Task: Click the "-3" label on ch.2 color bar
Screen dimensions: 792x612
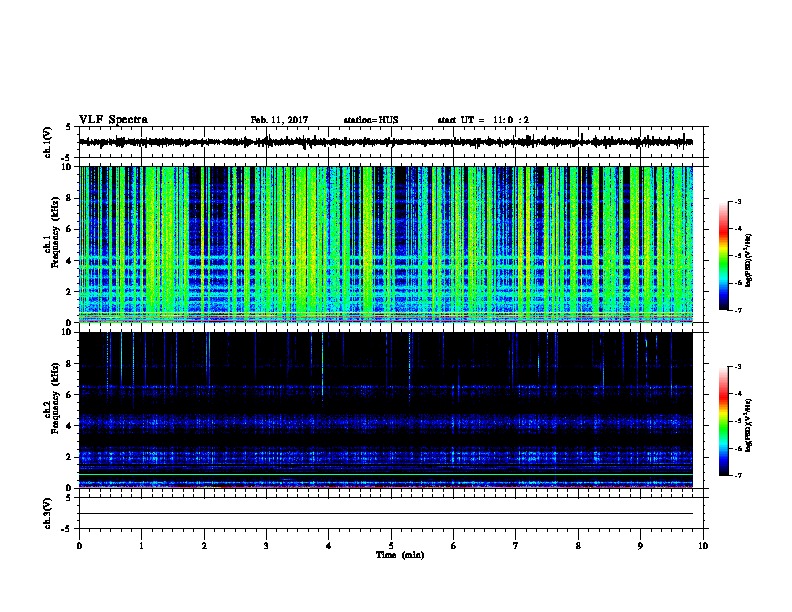Action: click(x=737, y=367)
